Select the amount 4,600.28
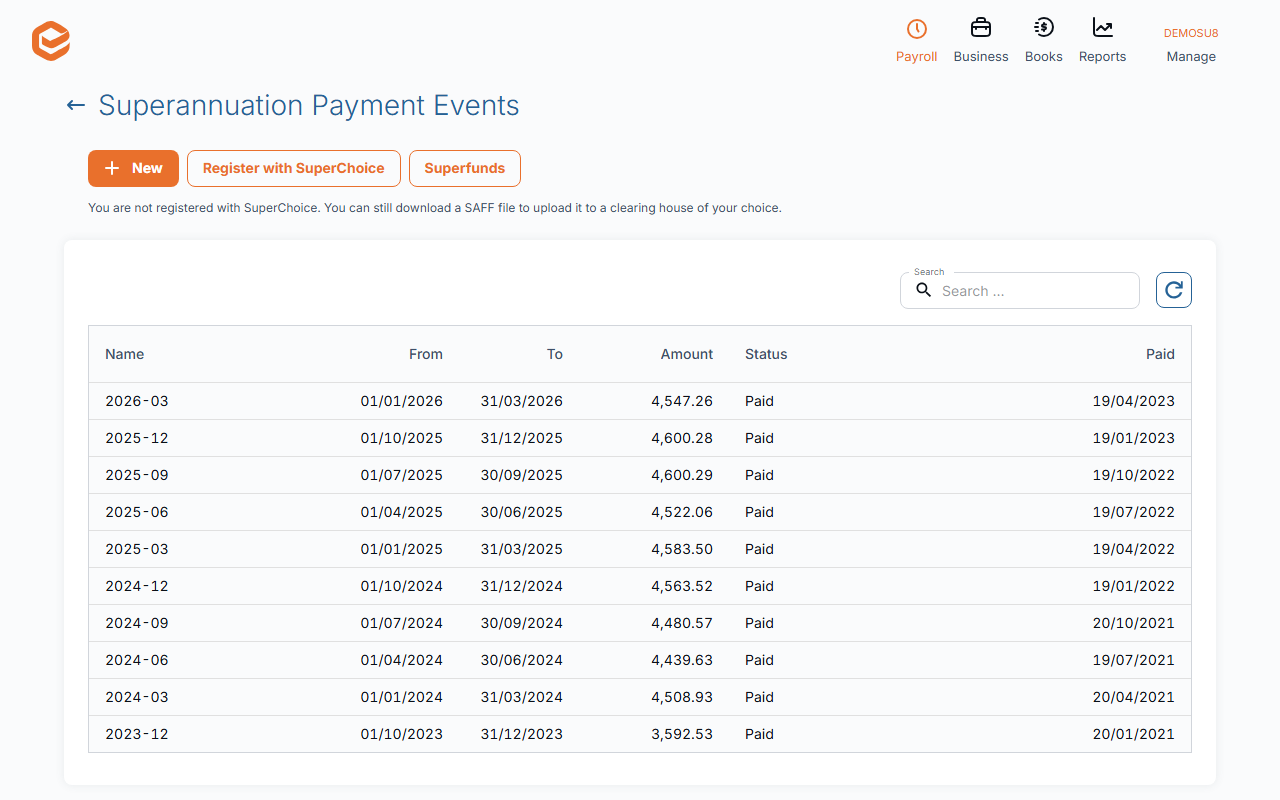Screen dimensions: 1280x800 682,438
